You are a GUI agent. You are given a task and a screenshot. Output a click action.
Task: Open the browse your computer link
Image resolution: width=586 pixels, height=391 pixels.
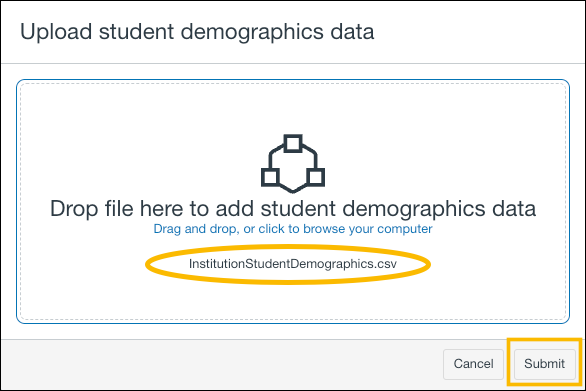pos(293,229)
